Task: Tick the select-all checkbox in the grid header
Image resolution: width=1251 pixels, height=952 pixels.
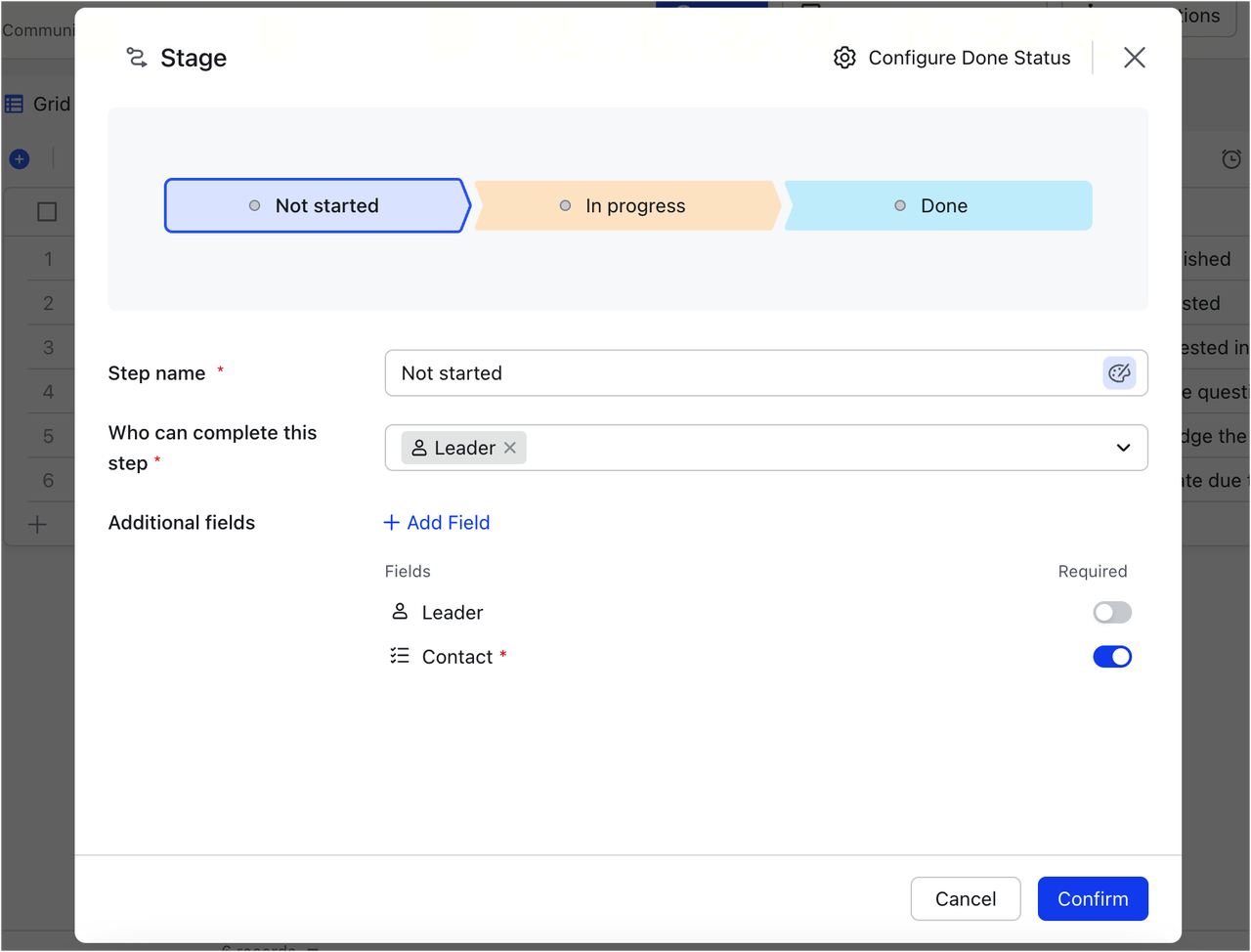Action: pyautogui.click(x=47, y=212)
